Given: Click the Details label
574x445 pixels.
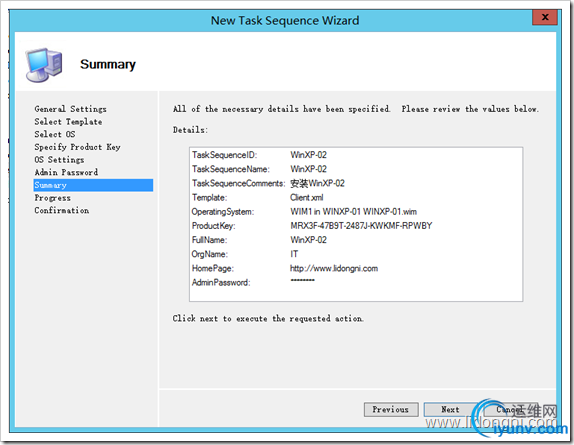Looking at the screenshot, I should click(x=190, y=130).
